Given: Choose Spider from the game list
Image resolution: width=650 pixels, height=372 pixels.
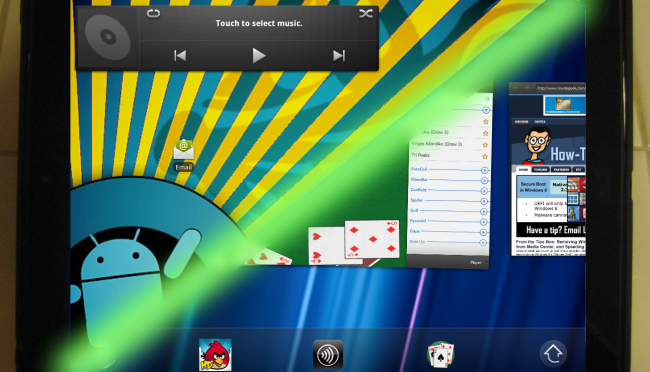Looking at the screenshot, I should click(416, 200).
